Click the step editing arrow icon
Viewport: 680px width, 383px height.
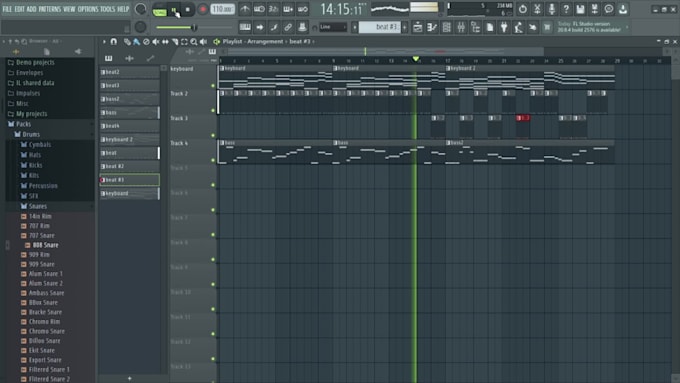click(x=259, y=27)
